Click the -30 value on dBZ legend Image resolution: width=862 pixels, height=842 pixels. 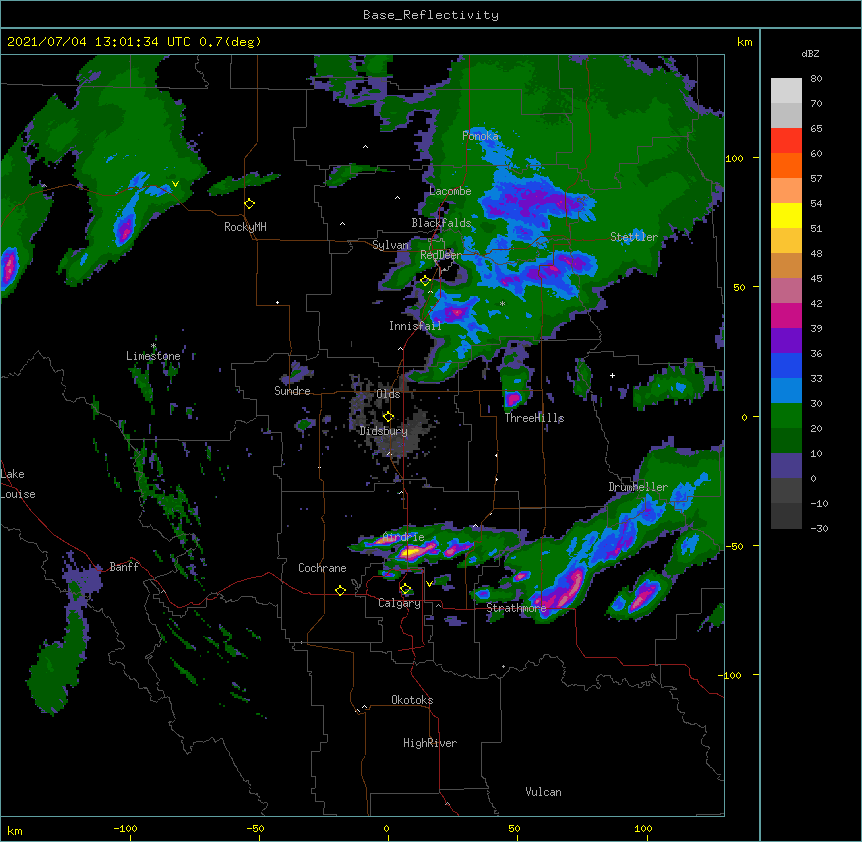[x=819, y=529]
